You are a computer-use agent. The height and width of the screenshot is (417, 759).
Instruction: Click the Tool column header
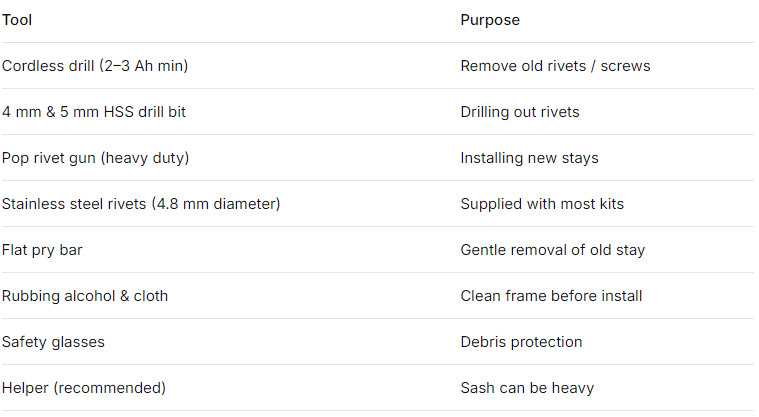(17, 20)
